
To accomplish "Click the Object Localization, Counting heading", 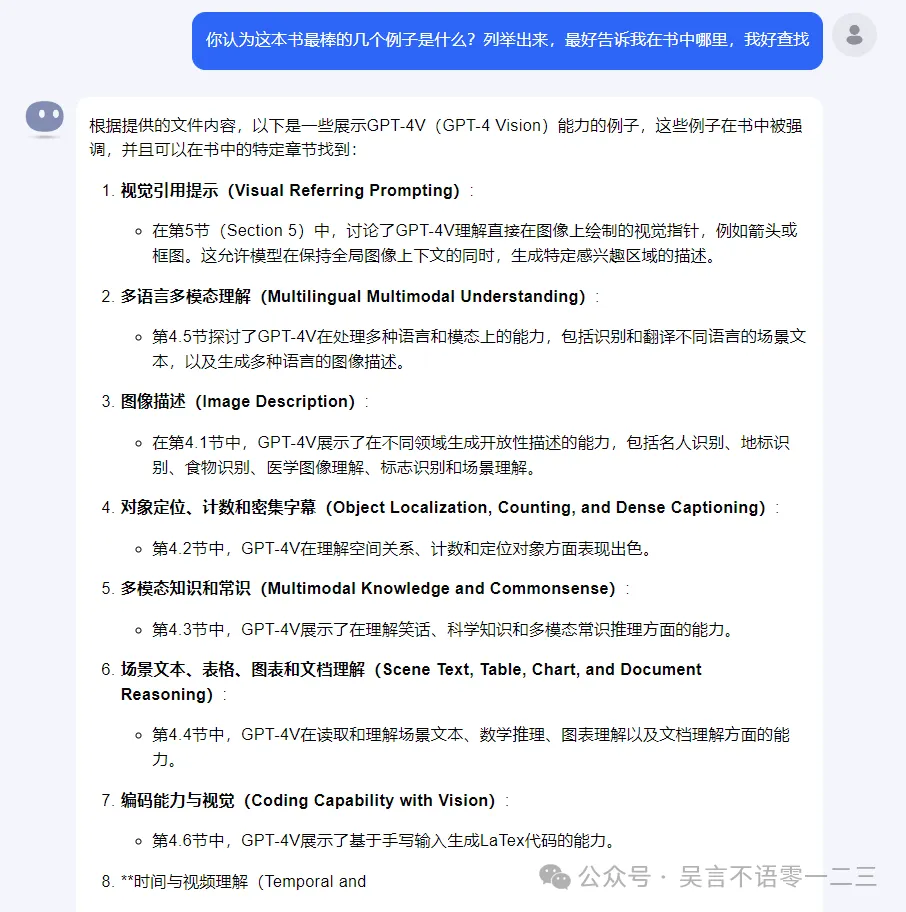I will click(443, 507).
